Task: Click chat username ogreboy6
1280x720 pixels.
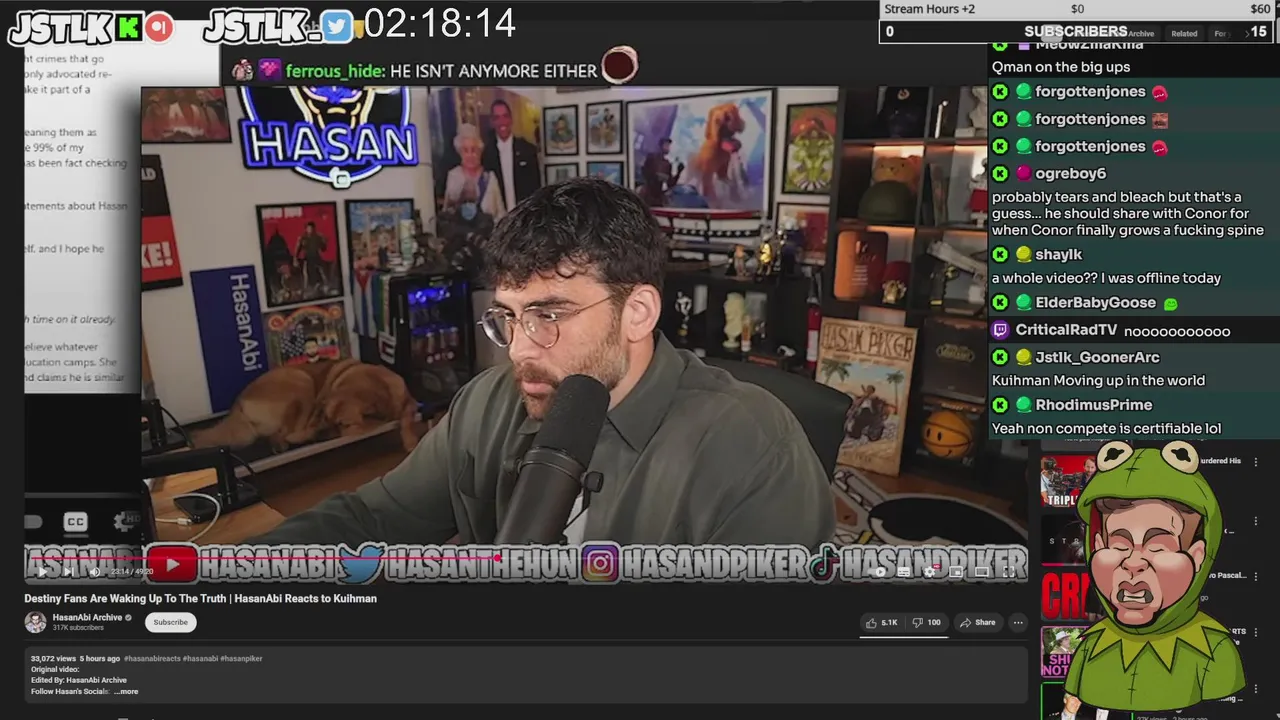Action: click(x=1070, y=173)
